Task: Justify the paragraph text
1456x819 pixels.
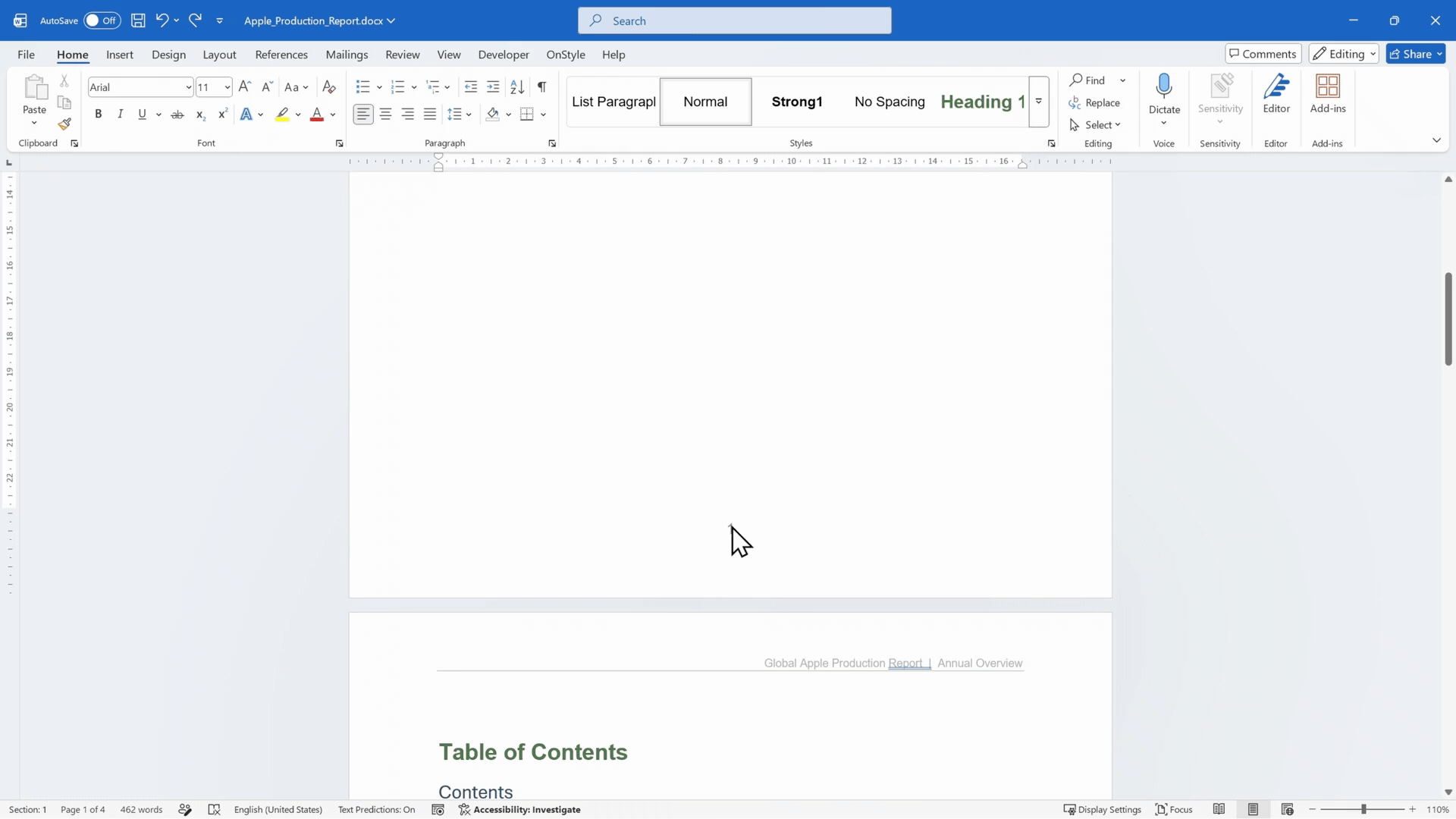Action: [430, 115]
